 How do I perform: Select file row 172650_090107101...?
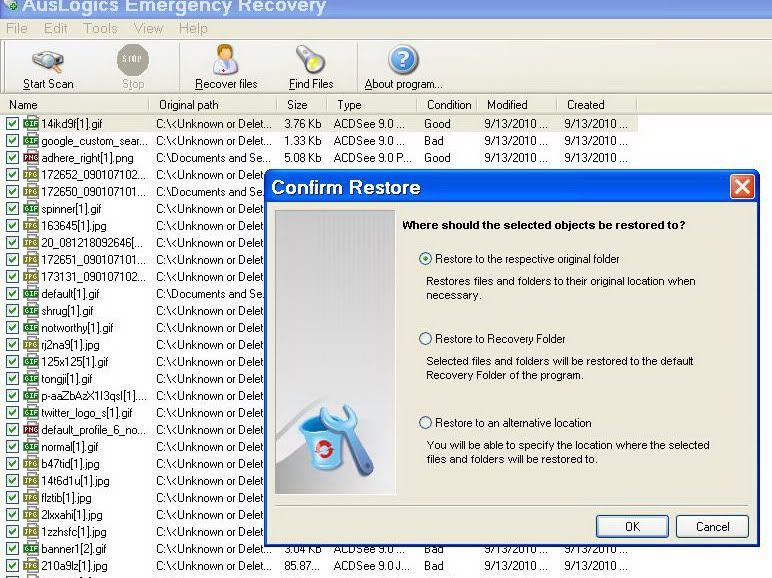[x=94, y=192]
